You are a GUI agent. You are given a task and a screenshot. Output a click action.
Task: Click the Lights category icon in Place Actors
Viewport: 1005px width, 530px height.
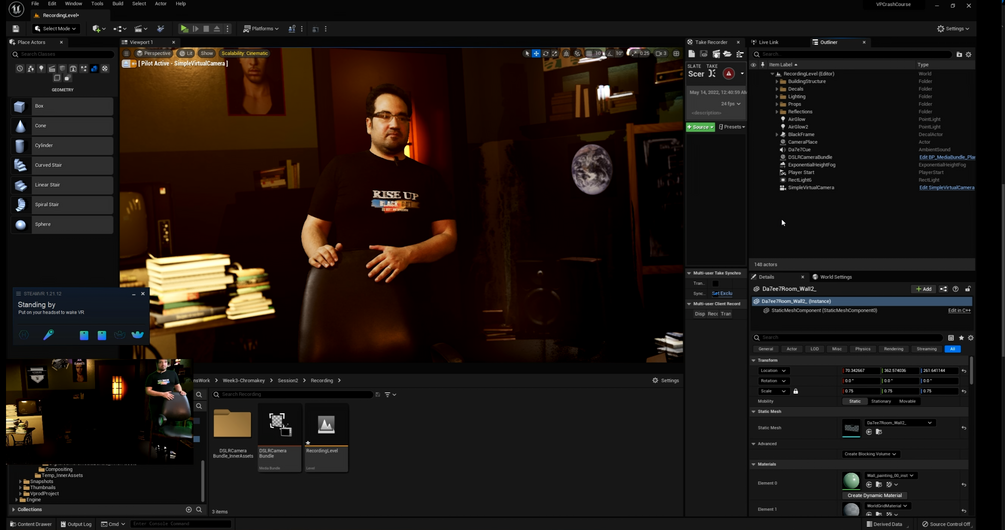pos(41,69)
